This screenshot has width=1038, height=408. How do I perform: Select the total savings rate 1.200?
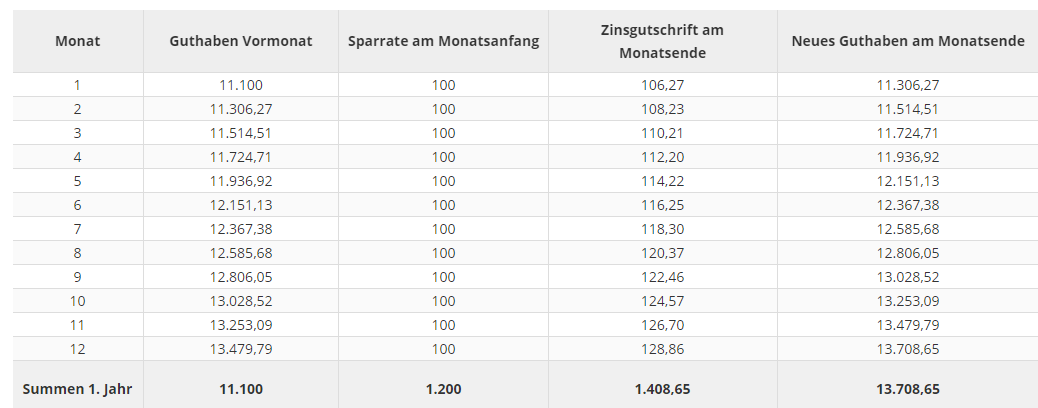coord(444,389)
